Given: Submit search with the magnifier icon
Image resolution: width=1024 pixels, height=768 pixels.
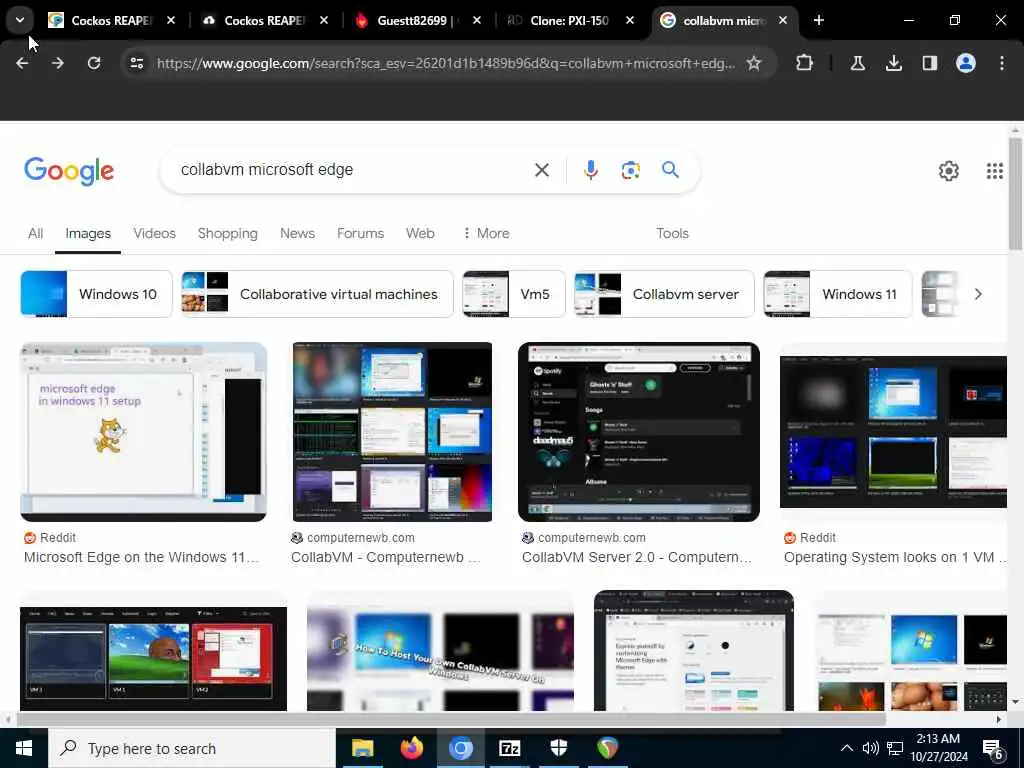Looking at the screenshot, I should pos(670,170).
